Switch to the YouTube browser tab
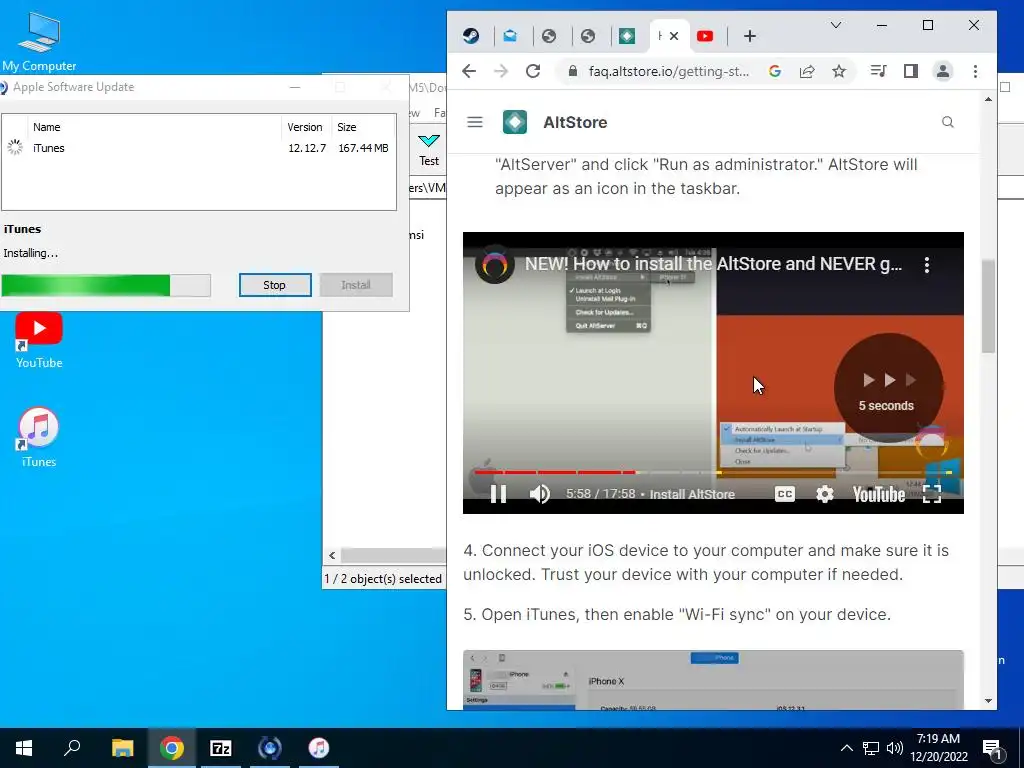This screenshot has height=768, width=1024. coord(705,36)
